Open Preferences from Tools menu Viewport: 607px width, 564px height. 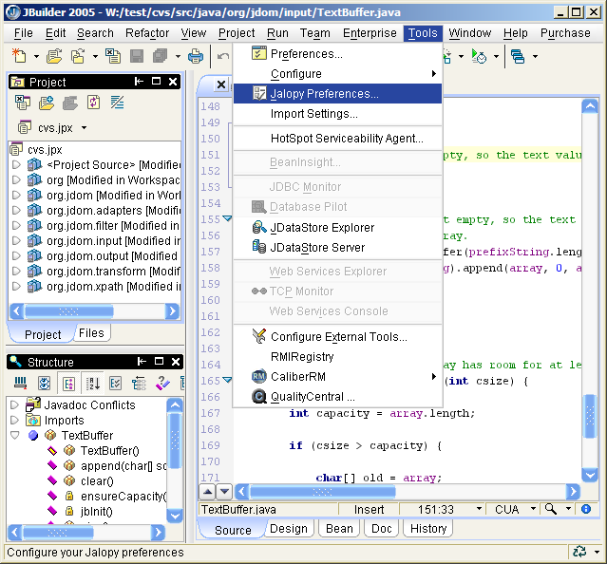338,53
